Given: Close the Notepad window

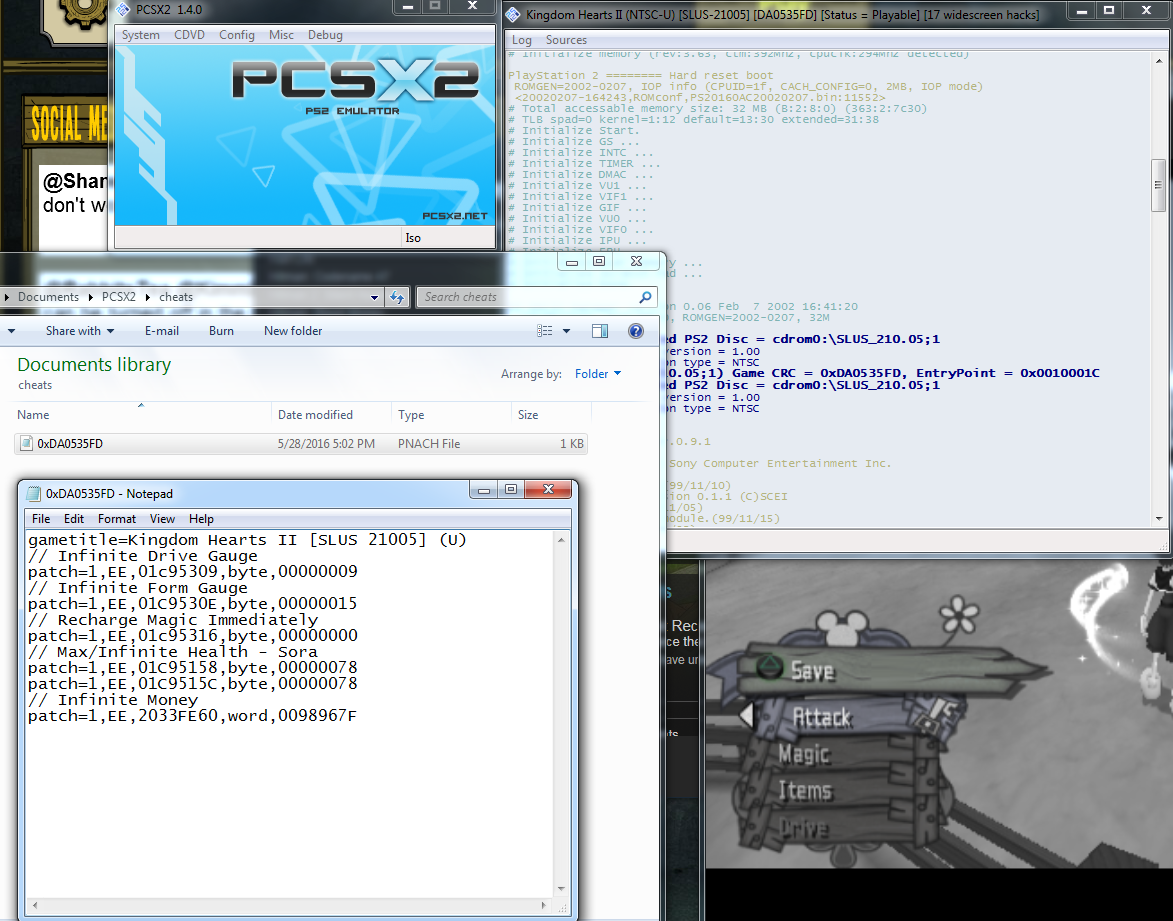Looking at the screenshot, I should click(x=548, y=489).
